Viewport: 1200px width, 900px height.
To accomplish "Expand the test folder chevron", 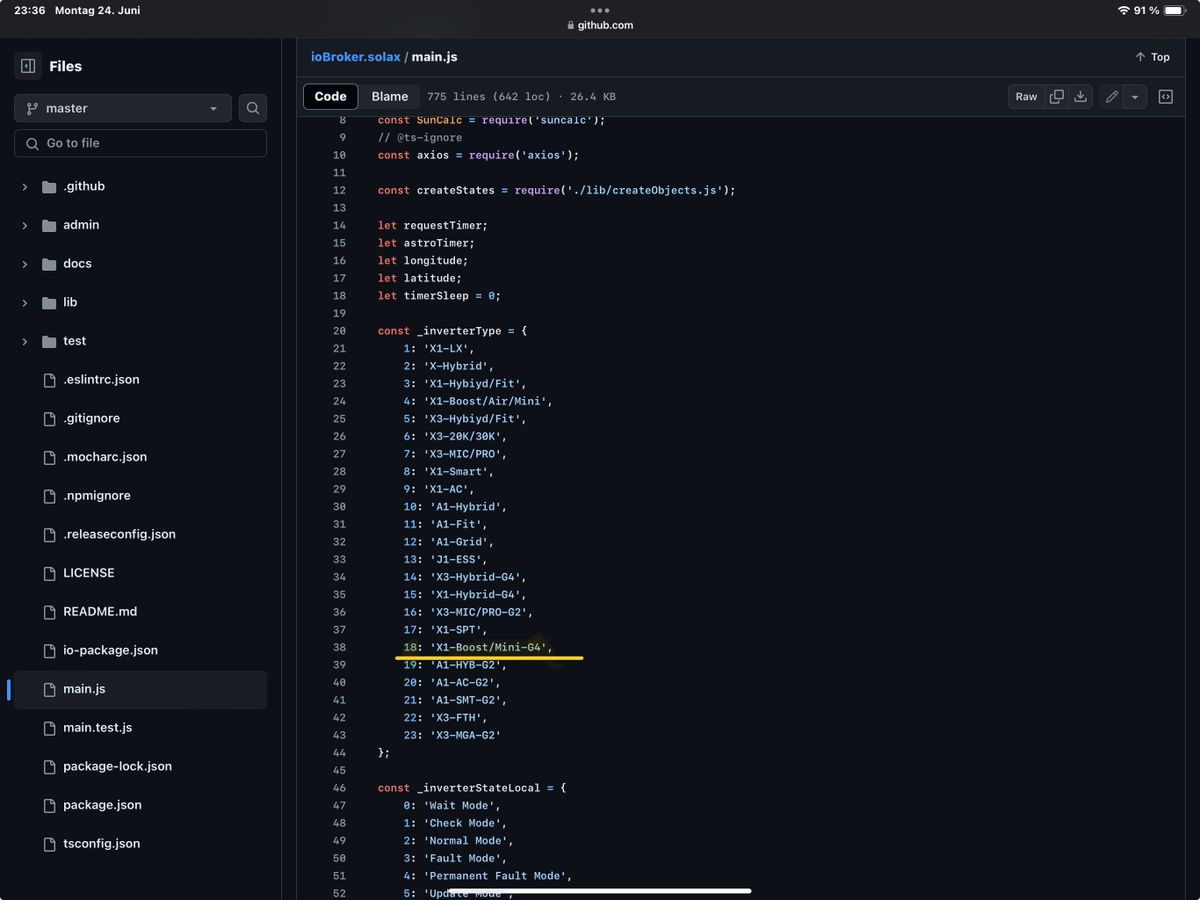I will [25, 341].
